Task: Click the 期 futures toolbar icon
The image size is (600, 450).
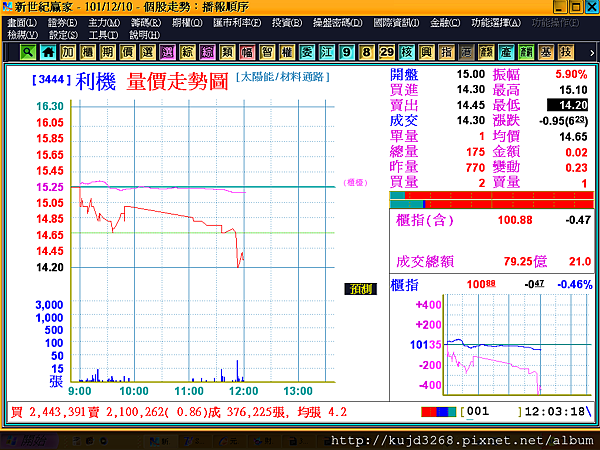Action: coord(108,52)
